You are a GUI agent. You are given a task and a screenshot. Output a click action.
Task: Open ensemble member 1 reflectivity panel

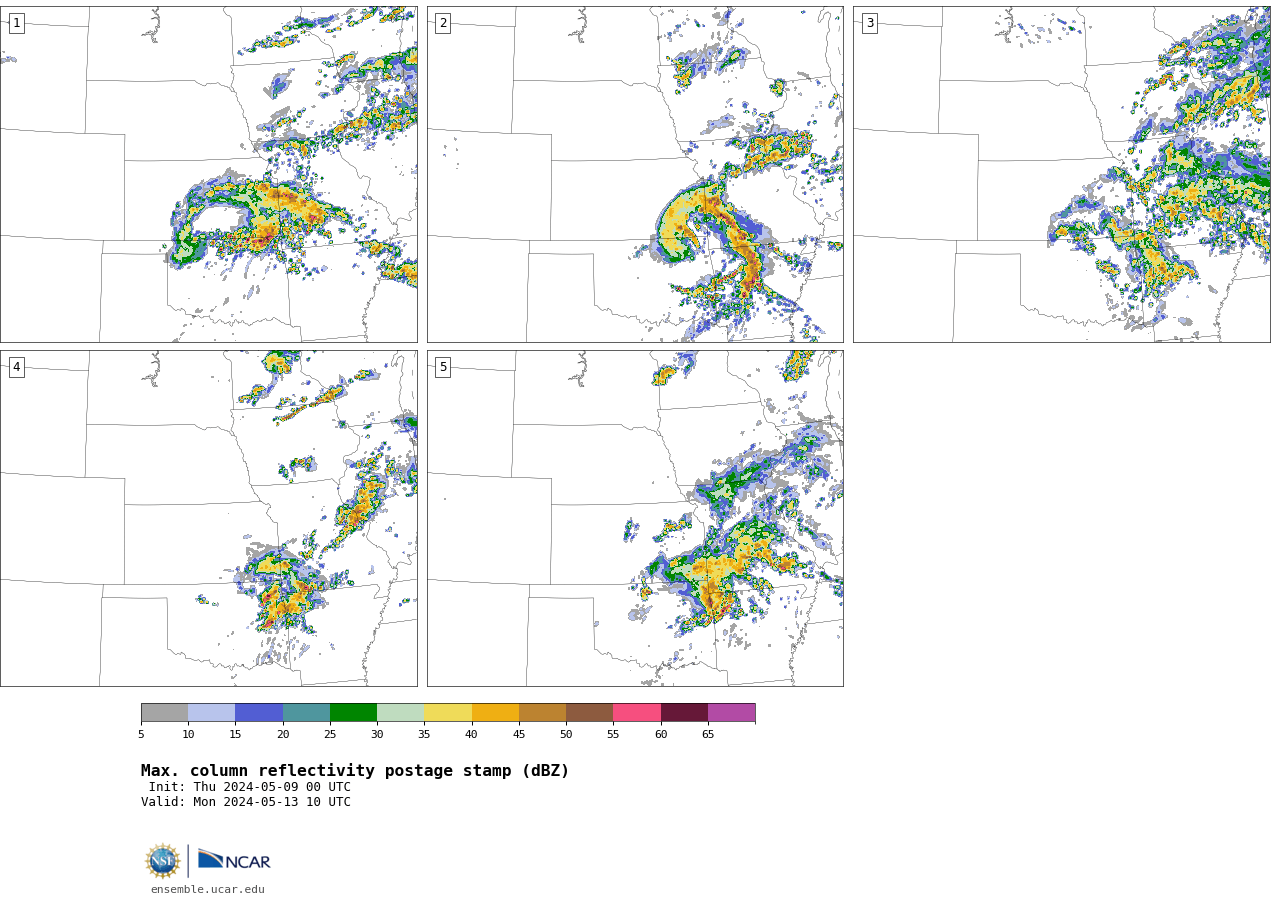pos(209,174)
